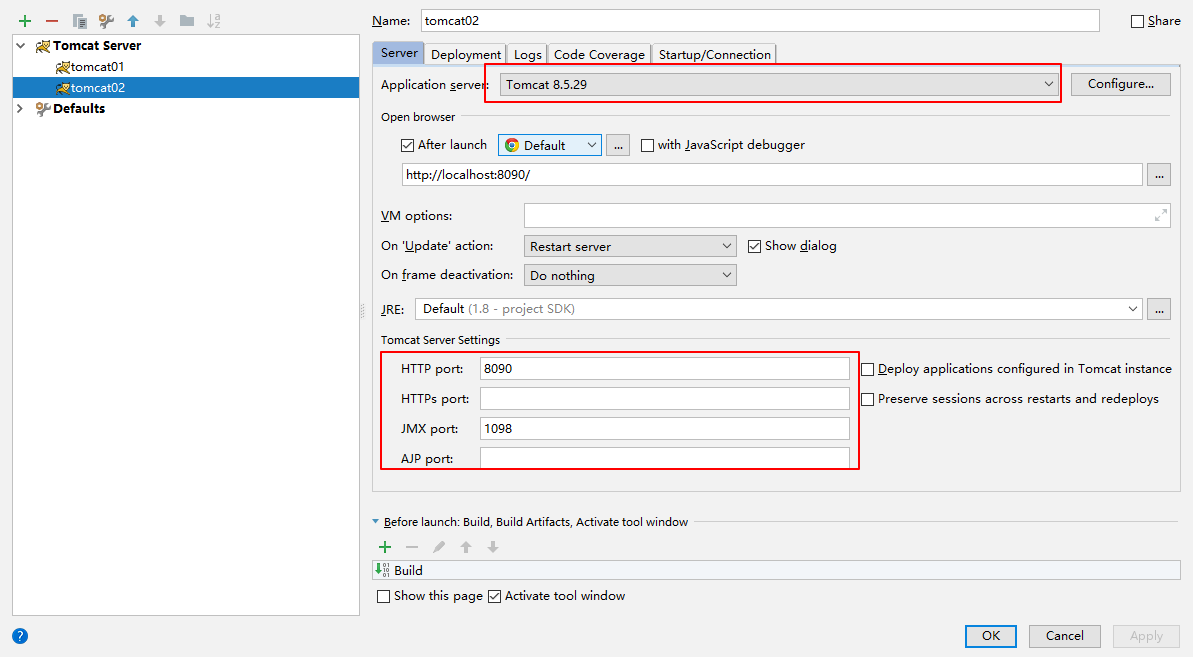Expand the Defaults tree node
Screen dimensions: 1193x657
click(20, 109)
